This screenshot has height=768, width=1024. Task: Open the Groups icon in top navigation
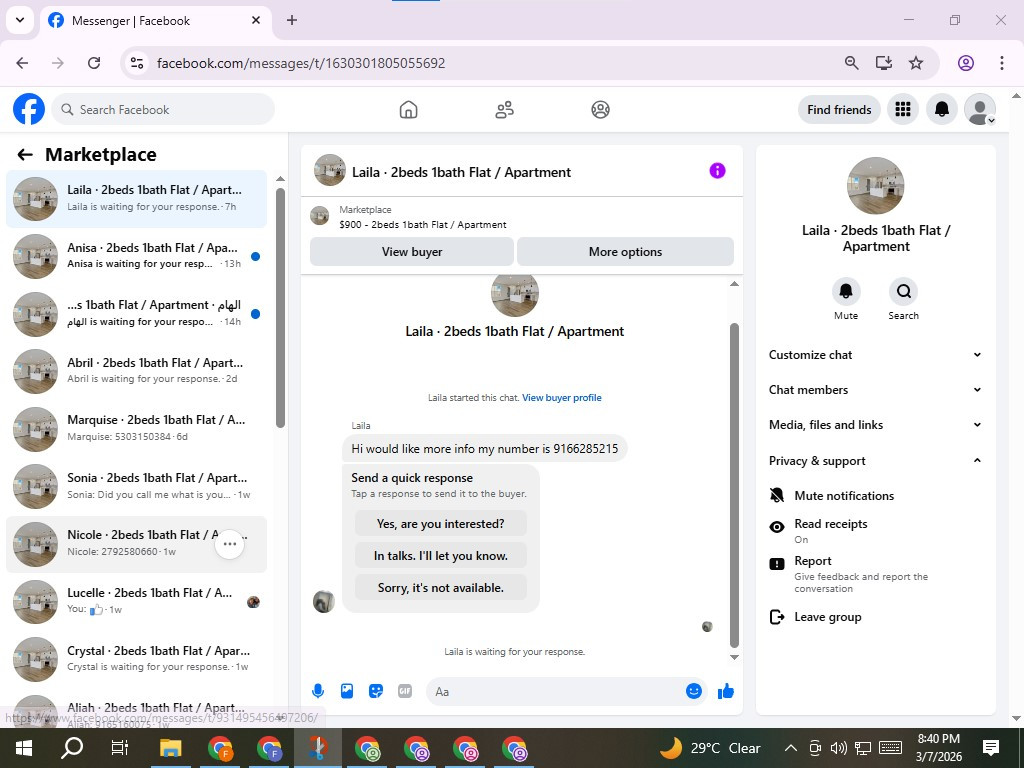point(600,110)
